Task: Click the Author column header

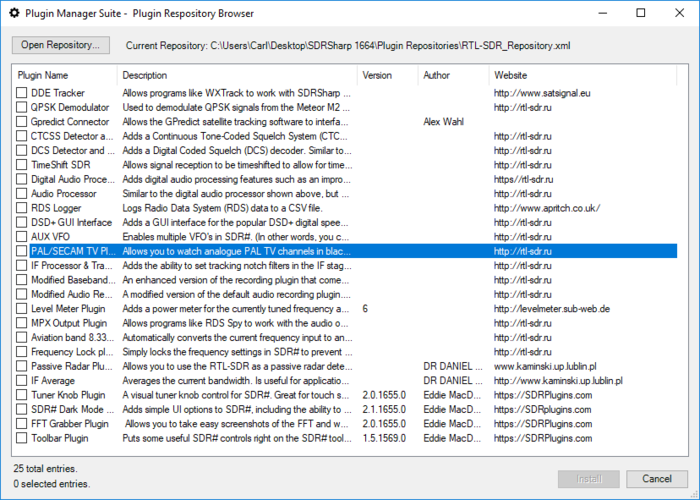Action: [453, 75]
